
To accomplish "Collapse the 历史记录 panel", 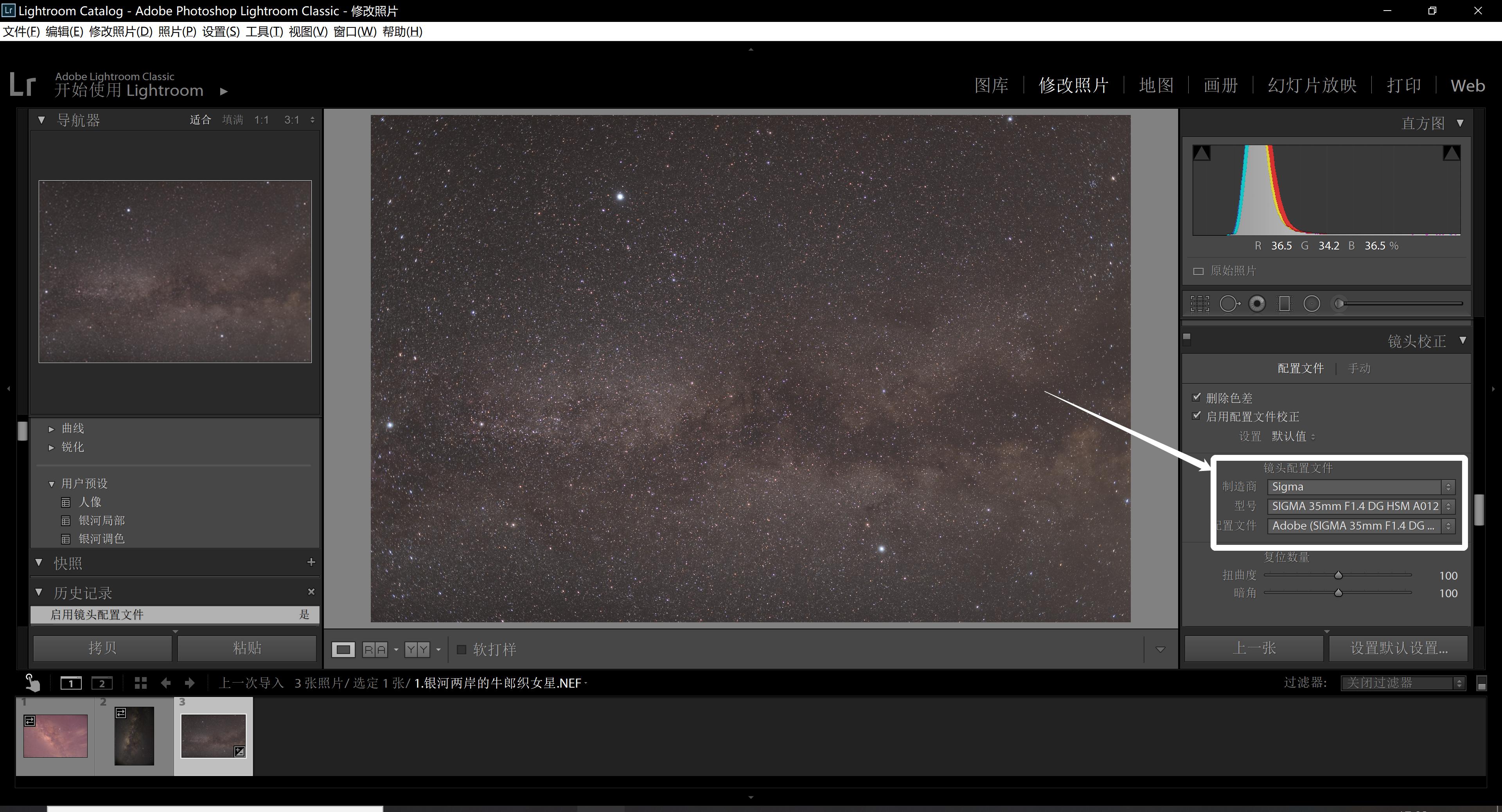I will pyautogui.click(x=38, y=592).
